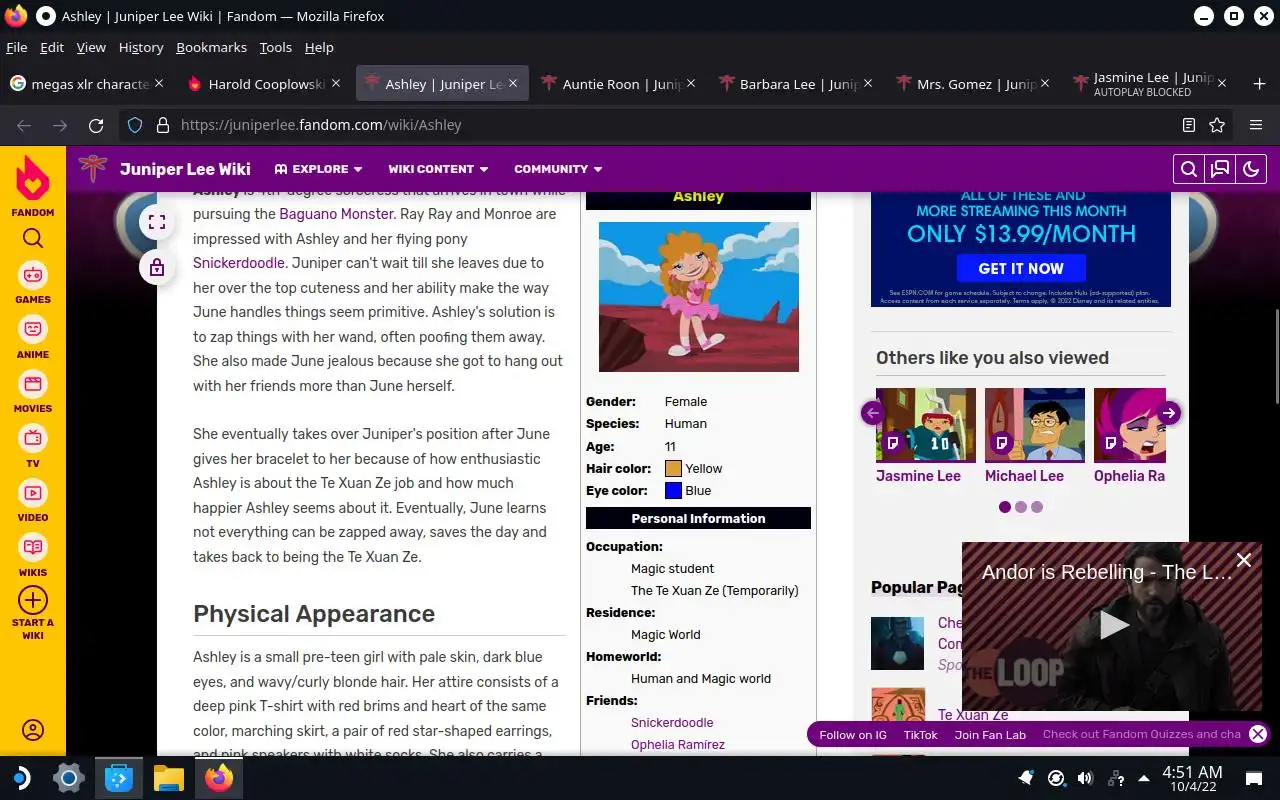Select the second carousel pagination dot
The height and width of the screenshot is (800, 1280).
pos(1021,507)
